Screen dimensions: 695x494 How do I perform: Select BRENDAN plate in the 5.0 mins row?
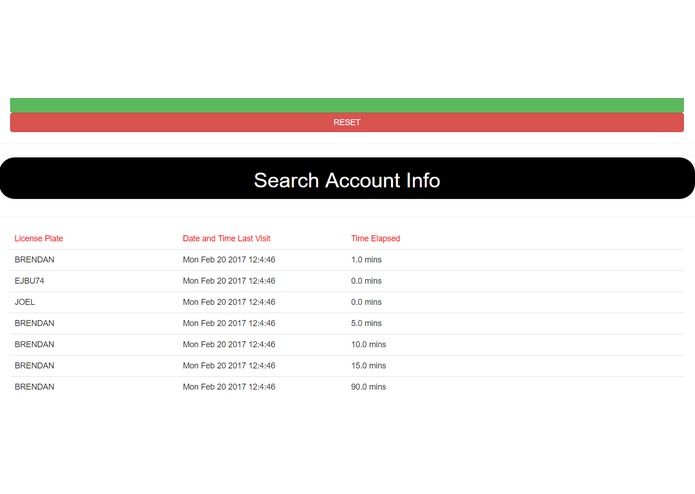pyautogui.click(x=34, y=323)
